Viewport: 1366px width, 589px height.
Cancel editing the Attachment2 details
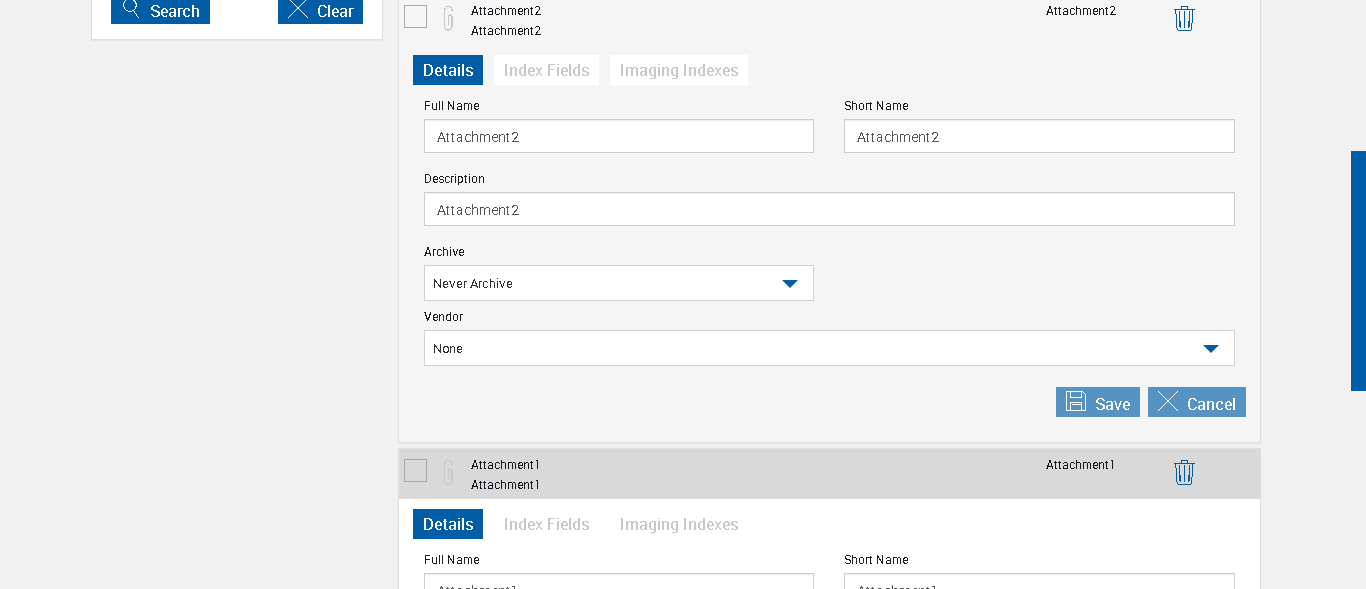tap(1196, 402)
